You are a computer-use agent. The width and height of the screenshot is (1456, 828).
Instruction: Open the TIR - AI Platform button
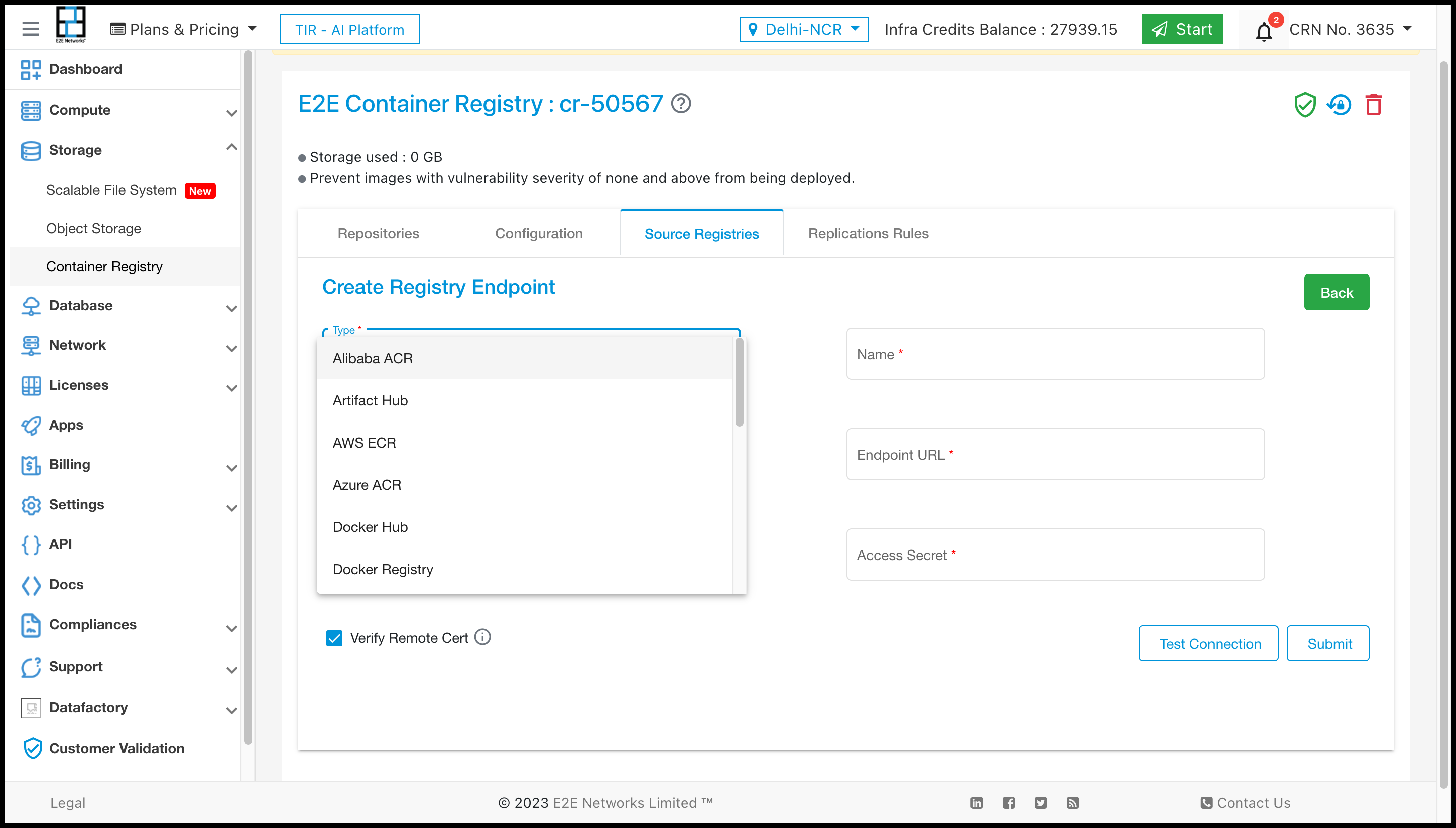click(x=349, y=29)
